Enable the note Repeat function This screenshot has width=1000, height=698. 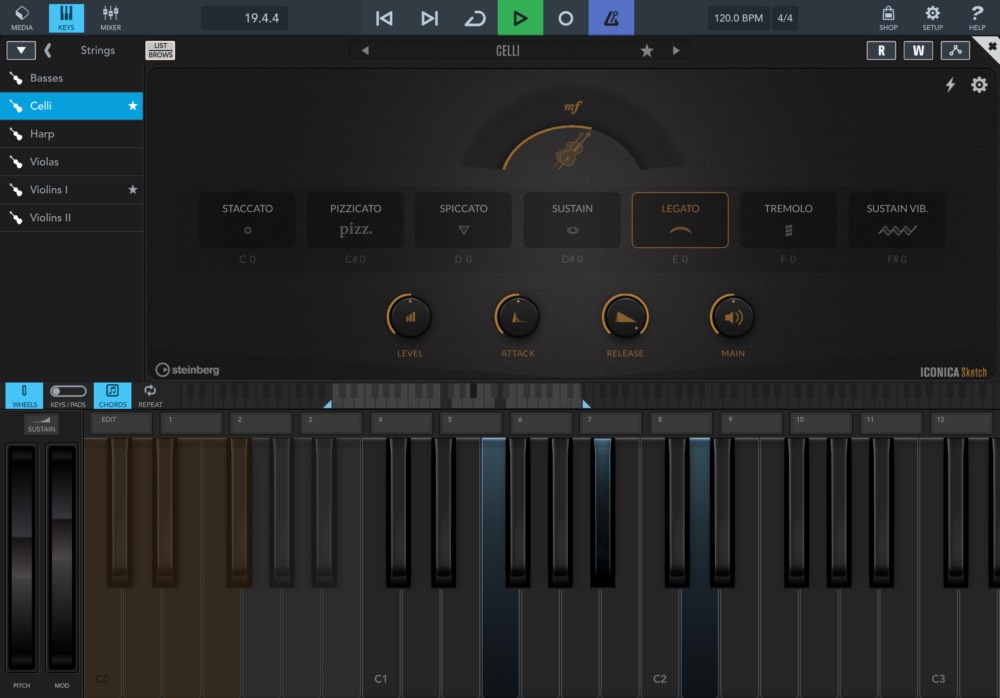pos(150,396)
